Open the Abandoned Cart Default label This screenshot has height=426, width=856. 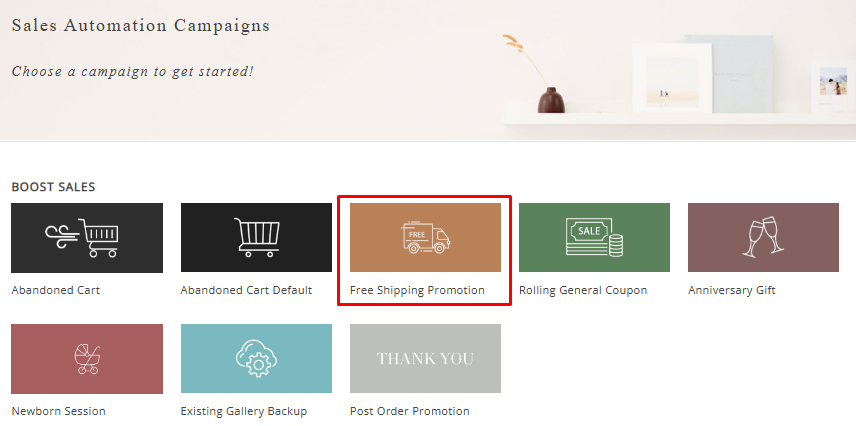(x=246, y=290)
